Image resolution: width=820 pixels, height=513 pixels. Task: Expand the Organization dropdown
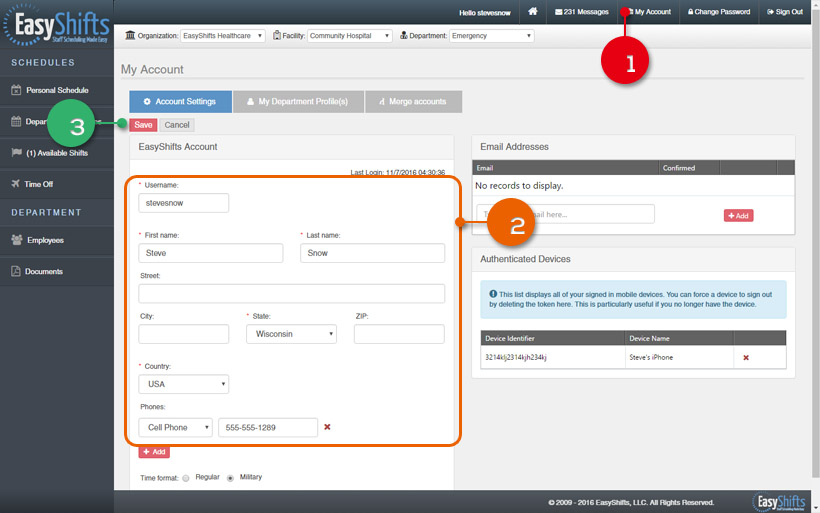point(223,36)
